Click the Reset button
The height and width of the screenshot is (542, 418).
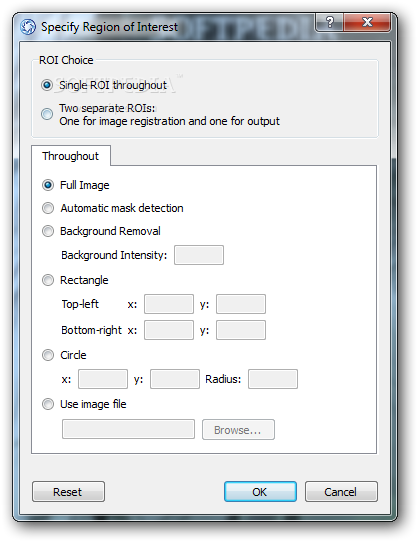pyautogui.click(x=68, y=492)
